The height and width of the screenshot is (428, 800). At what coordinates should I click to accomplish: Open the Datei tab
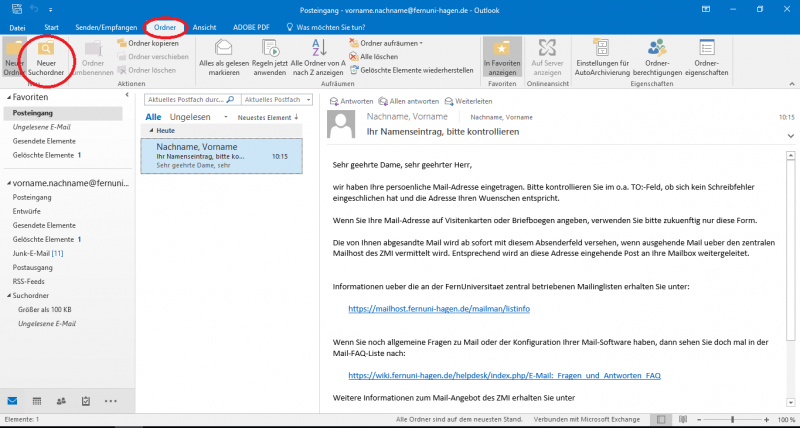pos(17,28)
